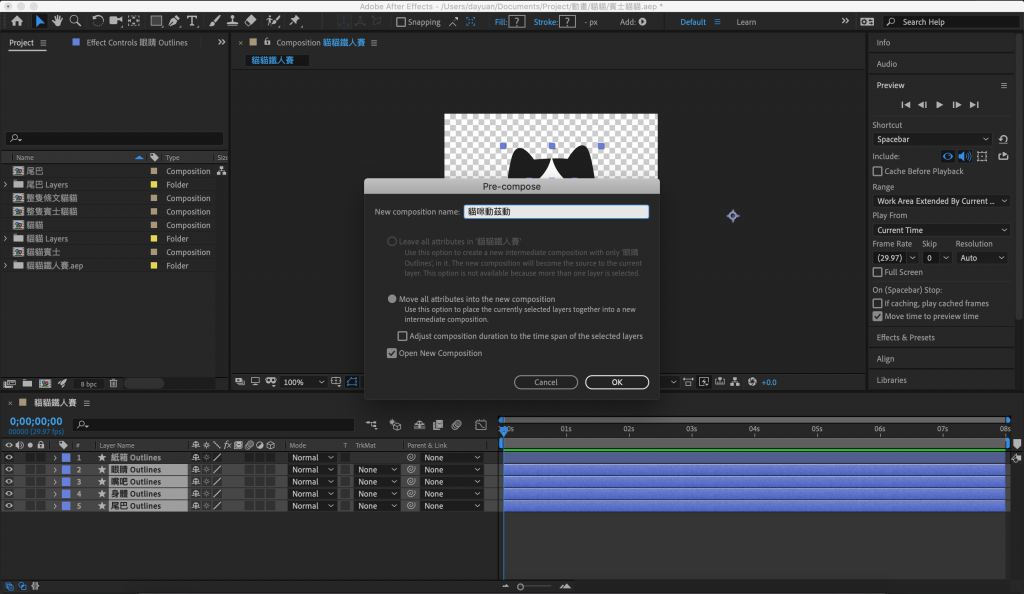Select the Rectangle shape tool

156,22
